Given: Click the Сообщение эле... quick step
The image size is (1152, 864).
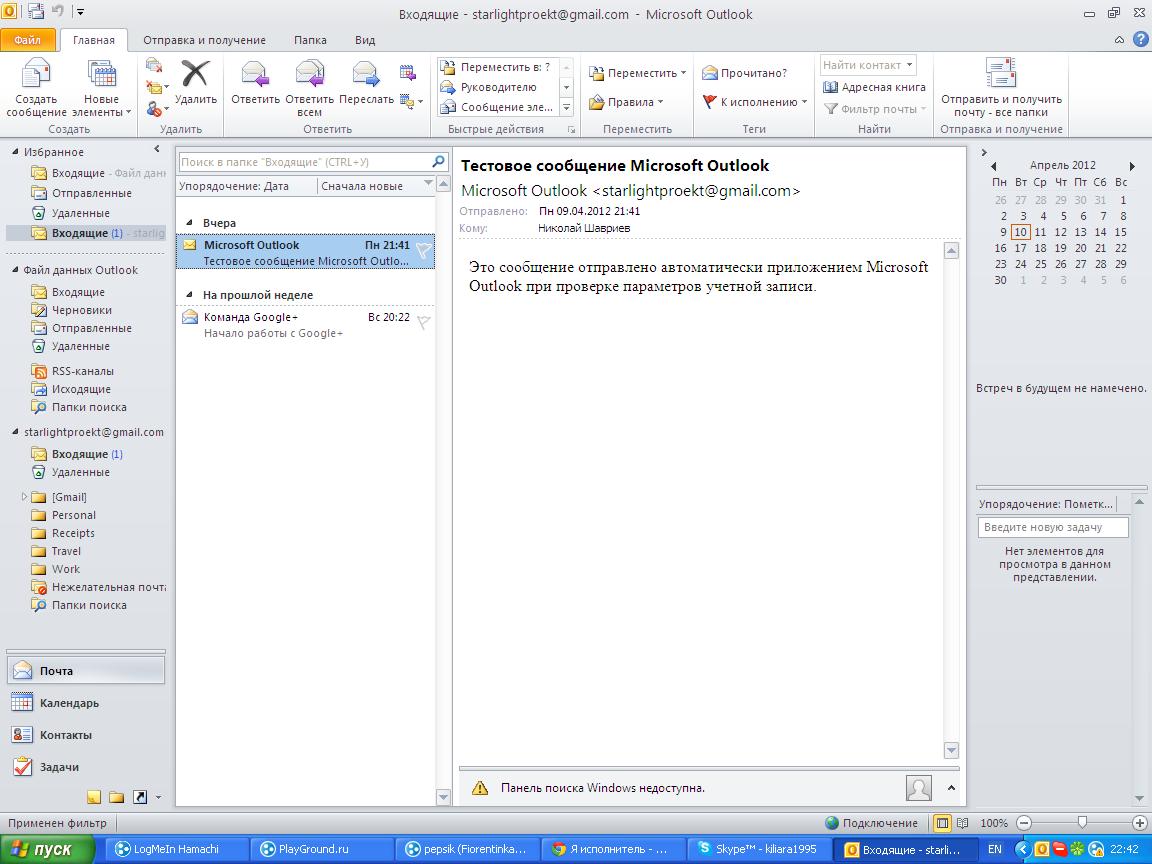Looking at the screenshot, I should [498, 107].
